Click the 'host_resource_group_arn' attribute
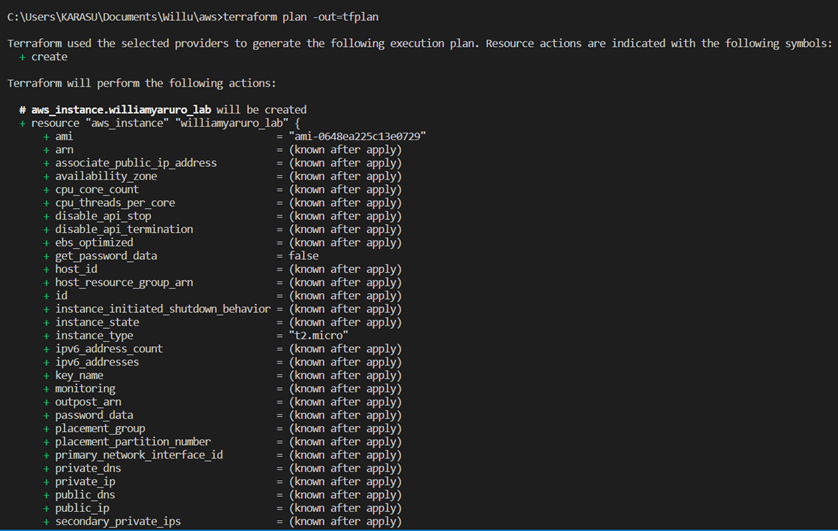Viewport: 838px width, 531px height. pyautogui.click(x=124, y=283)
